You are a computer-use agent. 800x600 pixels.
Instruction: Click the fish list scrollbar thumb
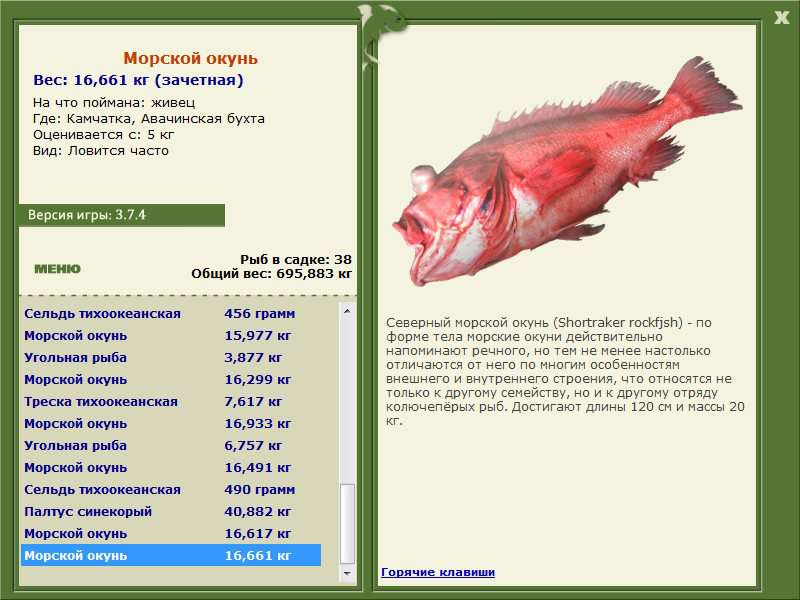[x=347, y=523]
